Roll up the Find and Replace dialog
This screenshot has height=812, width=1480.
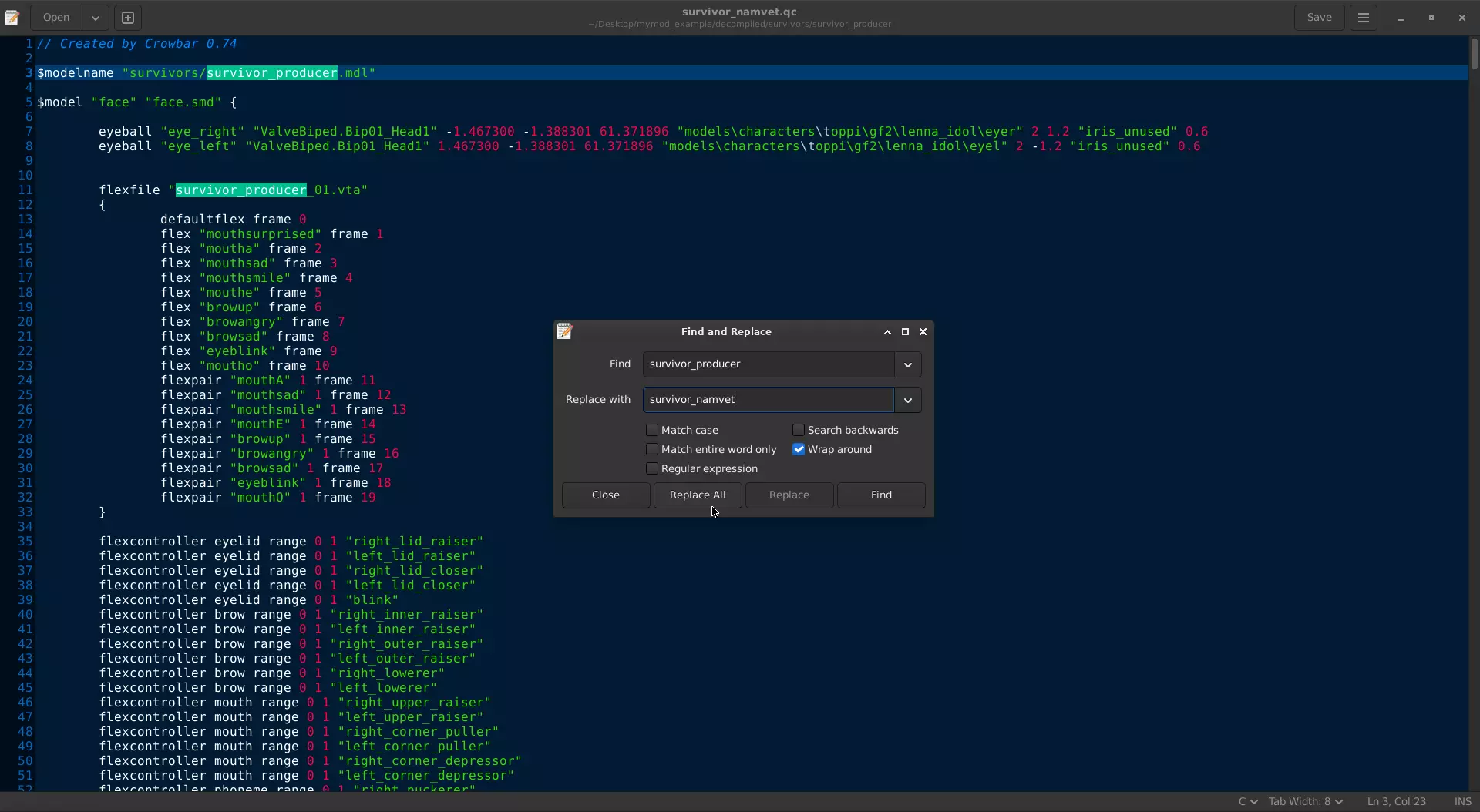click(x=887, y=332)
